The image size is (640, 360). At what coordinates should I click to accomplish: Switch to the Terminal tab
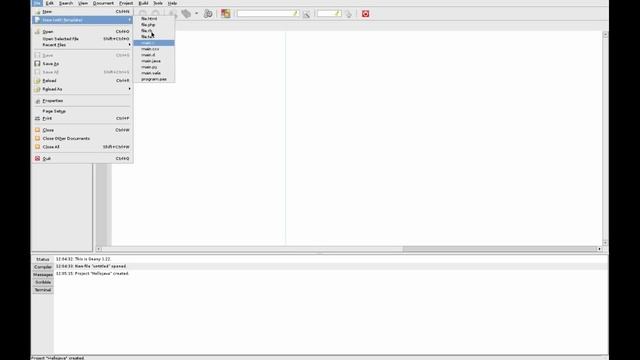click(x=43, y=290)
